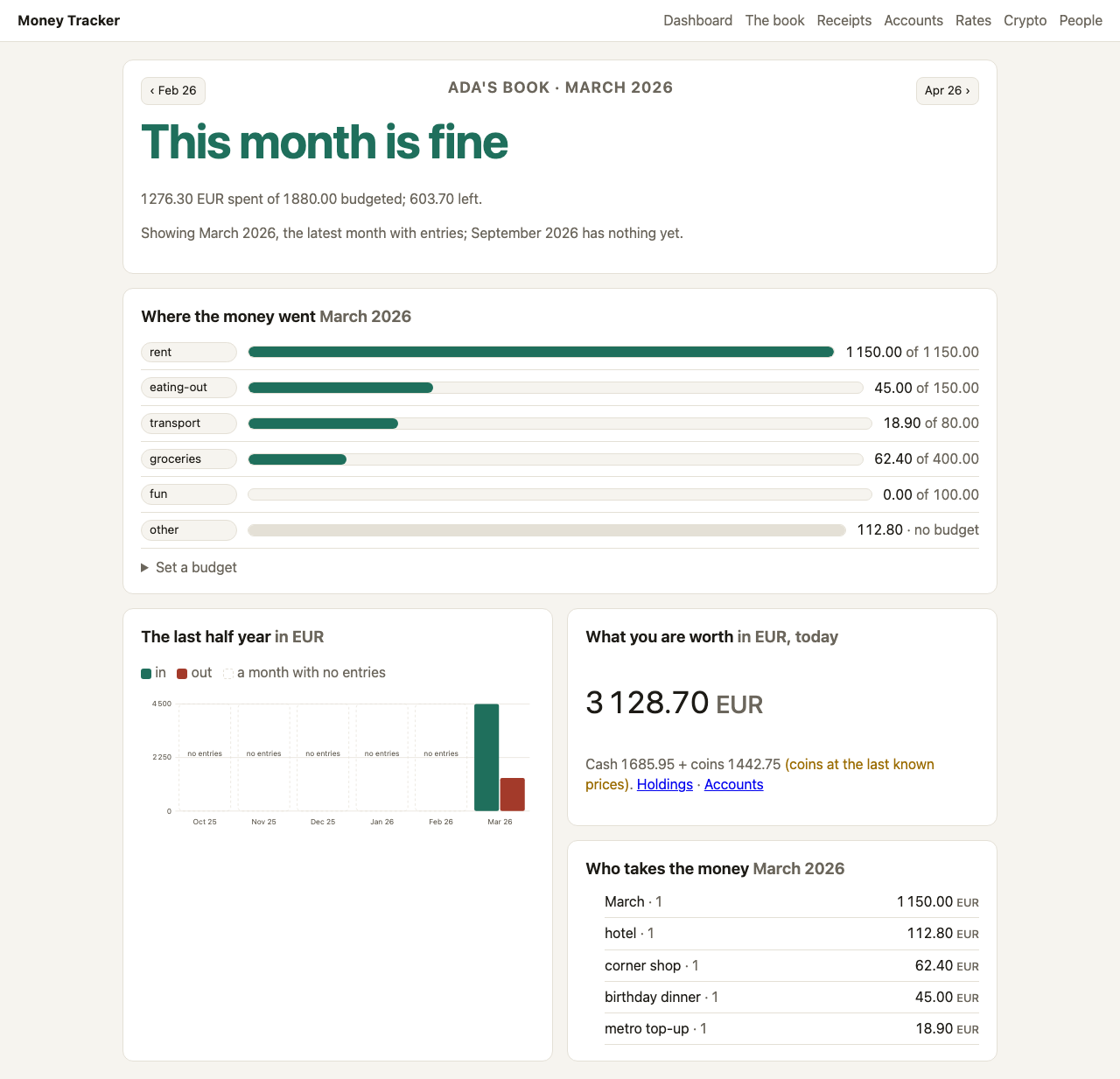Image resolution: width=1120 pixels, height=1079 pixels.
Task: Expand the Set a budget section
Action: (x=189, y=567)
